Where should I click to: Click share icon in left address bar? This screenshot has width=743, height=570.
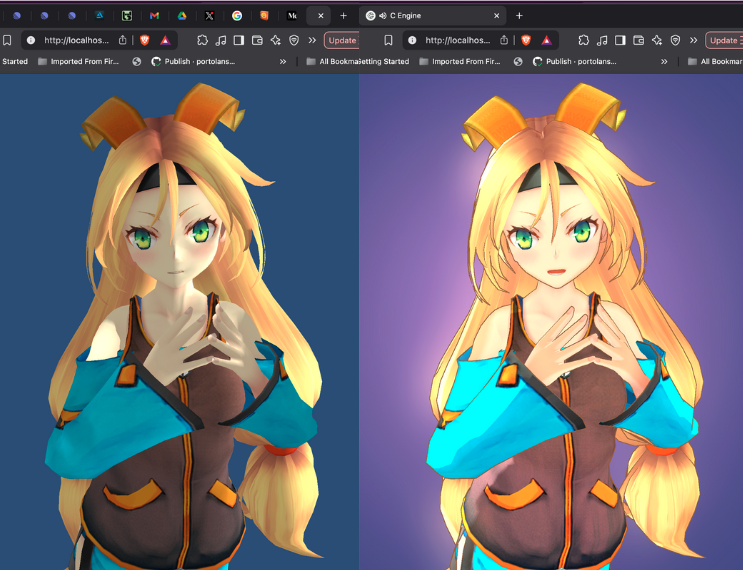pyautogui.click(x=122, y=40)
